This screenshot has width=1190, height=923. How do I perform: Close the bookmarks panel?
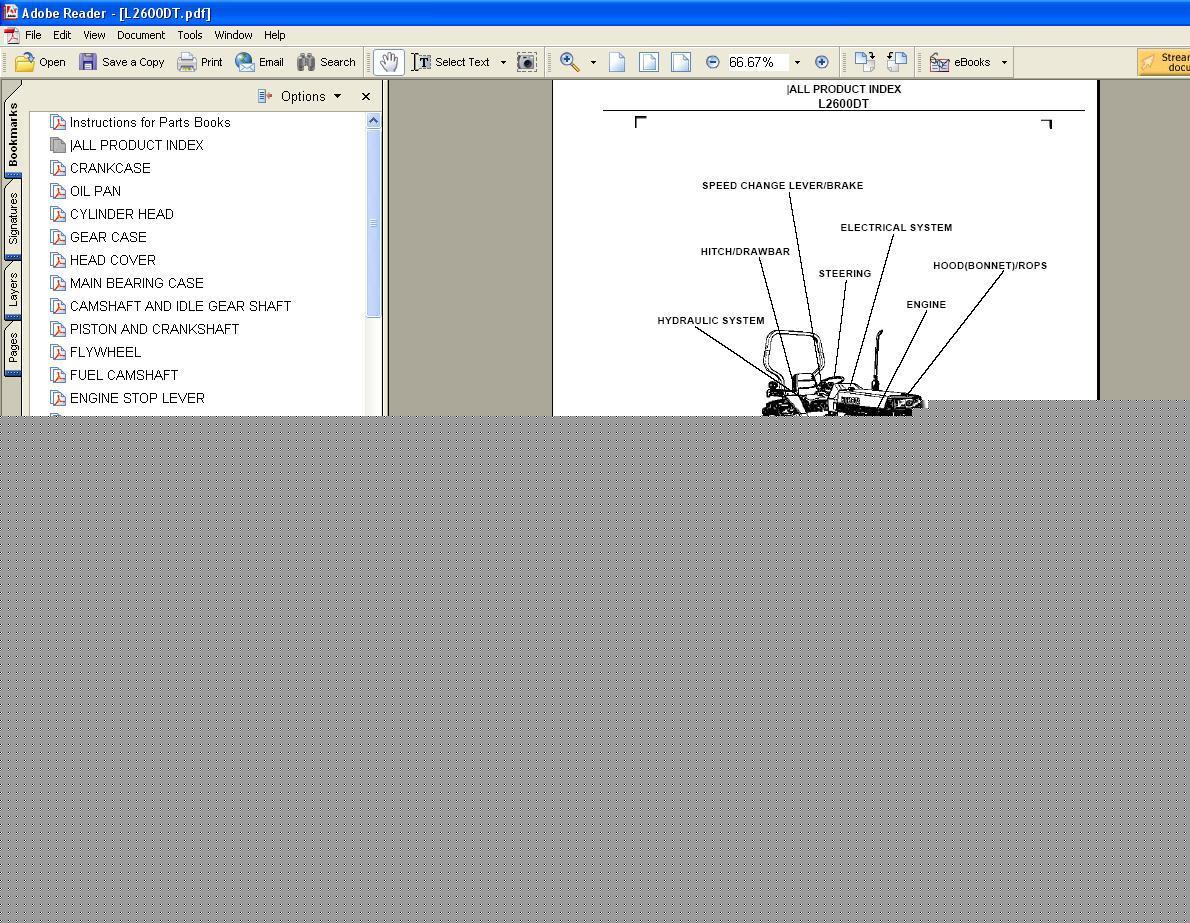[366, 96]
